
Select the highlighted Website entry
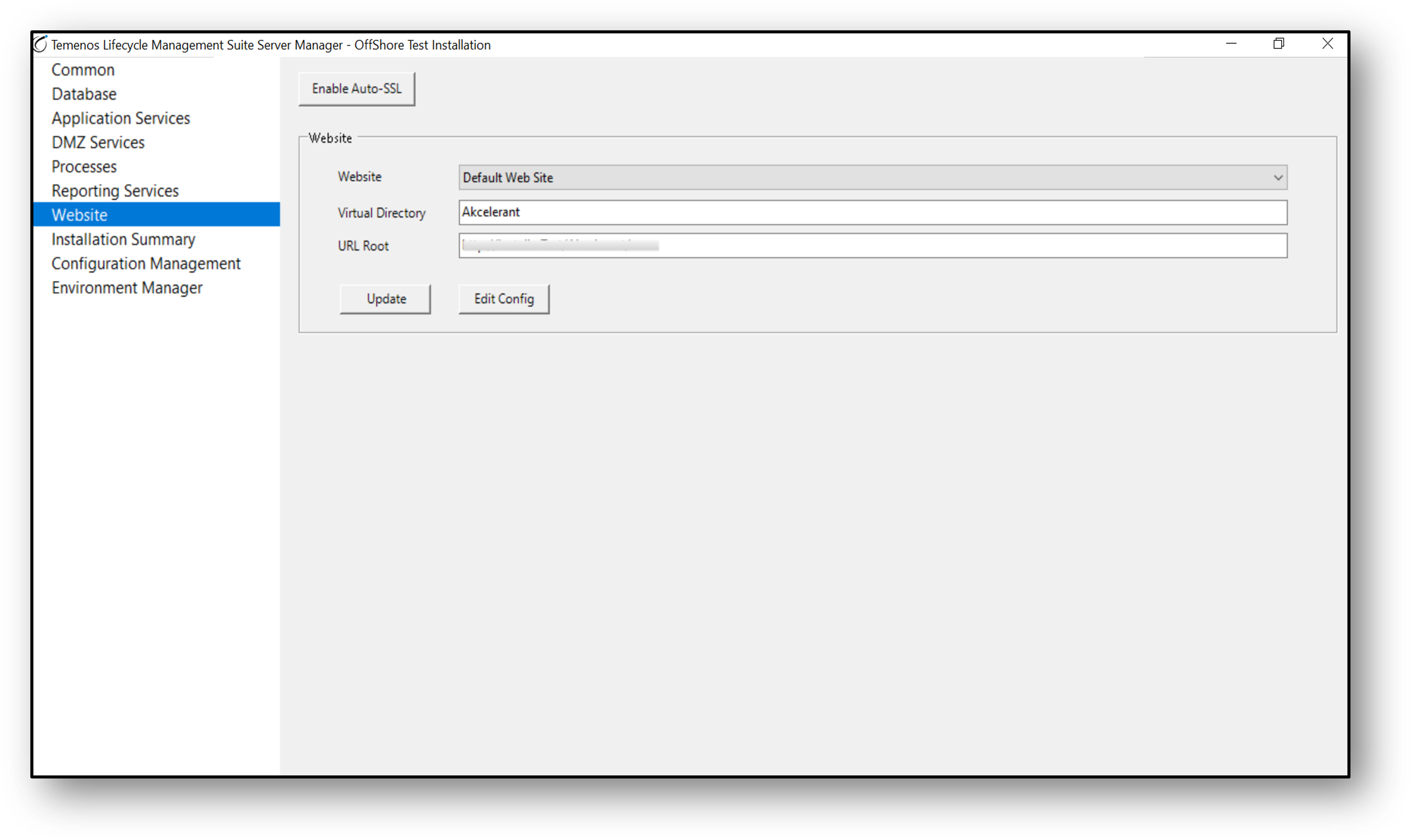coord(156,215)
